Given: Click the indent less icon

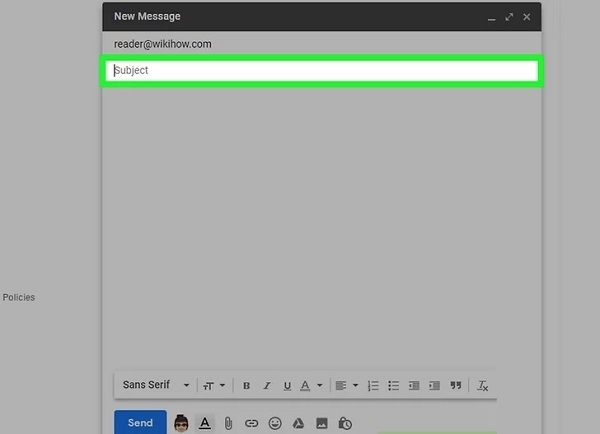Looking at the screenshot, I should 414,385.
